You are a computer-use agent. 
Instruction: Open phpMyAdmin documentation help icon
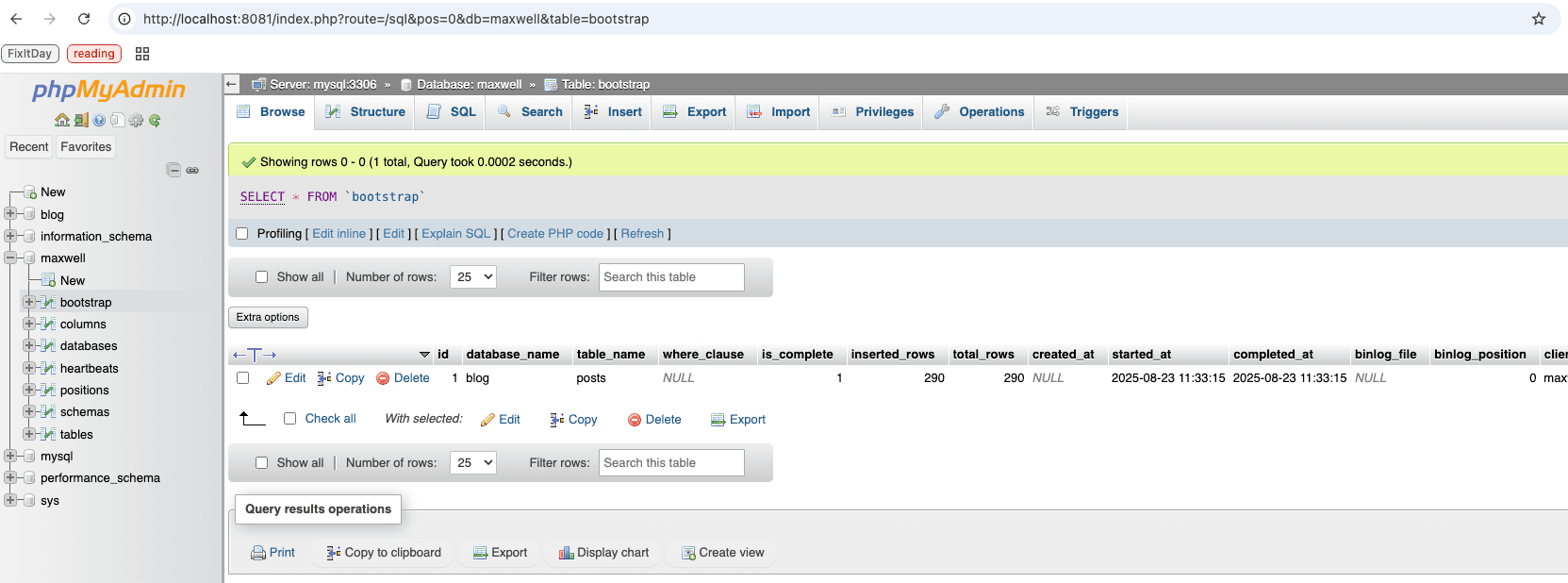[x=99, y=120]
